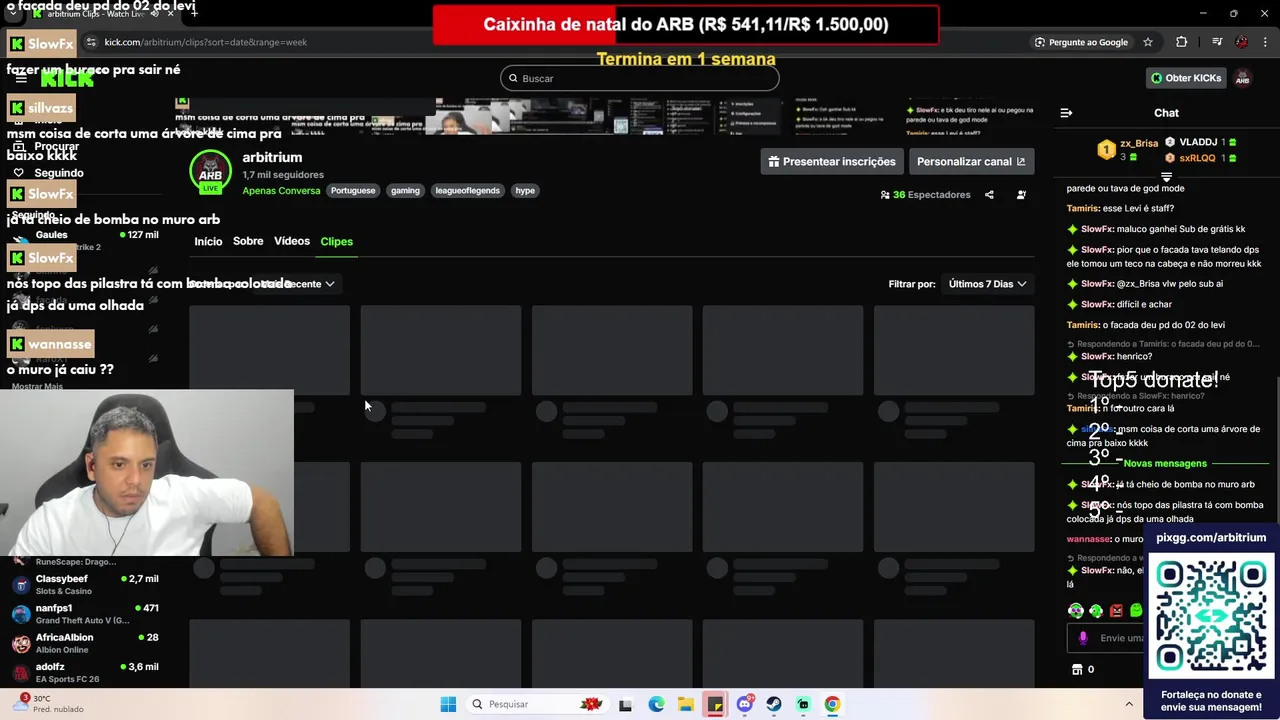
Task: Open Steam from the taskbar
Action: [774, 704]
